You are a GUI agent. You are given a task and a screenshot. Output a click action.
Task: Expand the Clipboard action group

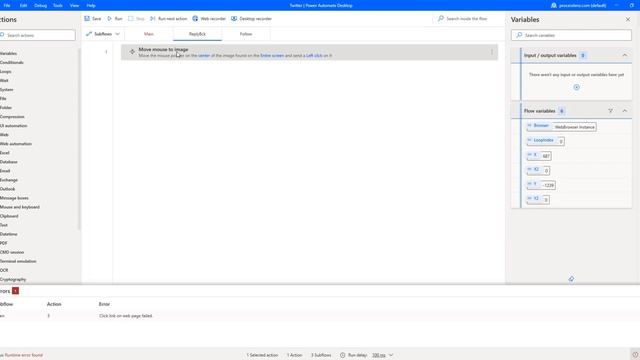[x=9, y=216]
